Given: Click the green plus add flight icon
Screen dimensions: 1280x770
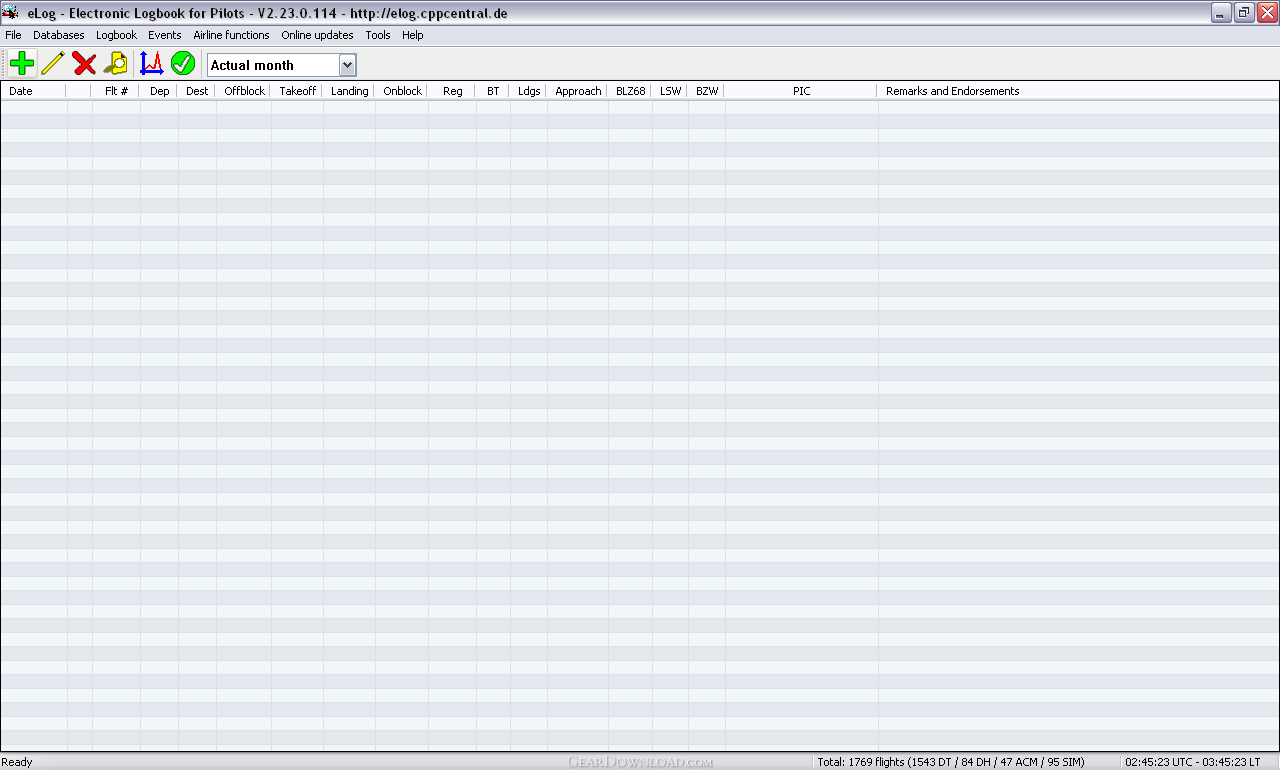Looking at the screenshot, I should coord(21,64).
